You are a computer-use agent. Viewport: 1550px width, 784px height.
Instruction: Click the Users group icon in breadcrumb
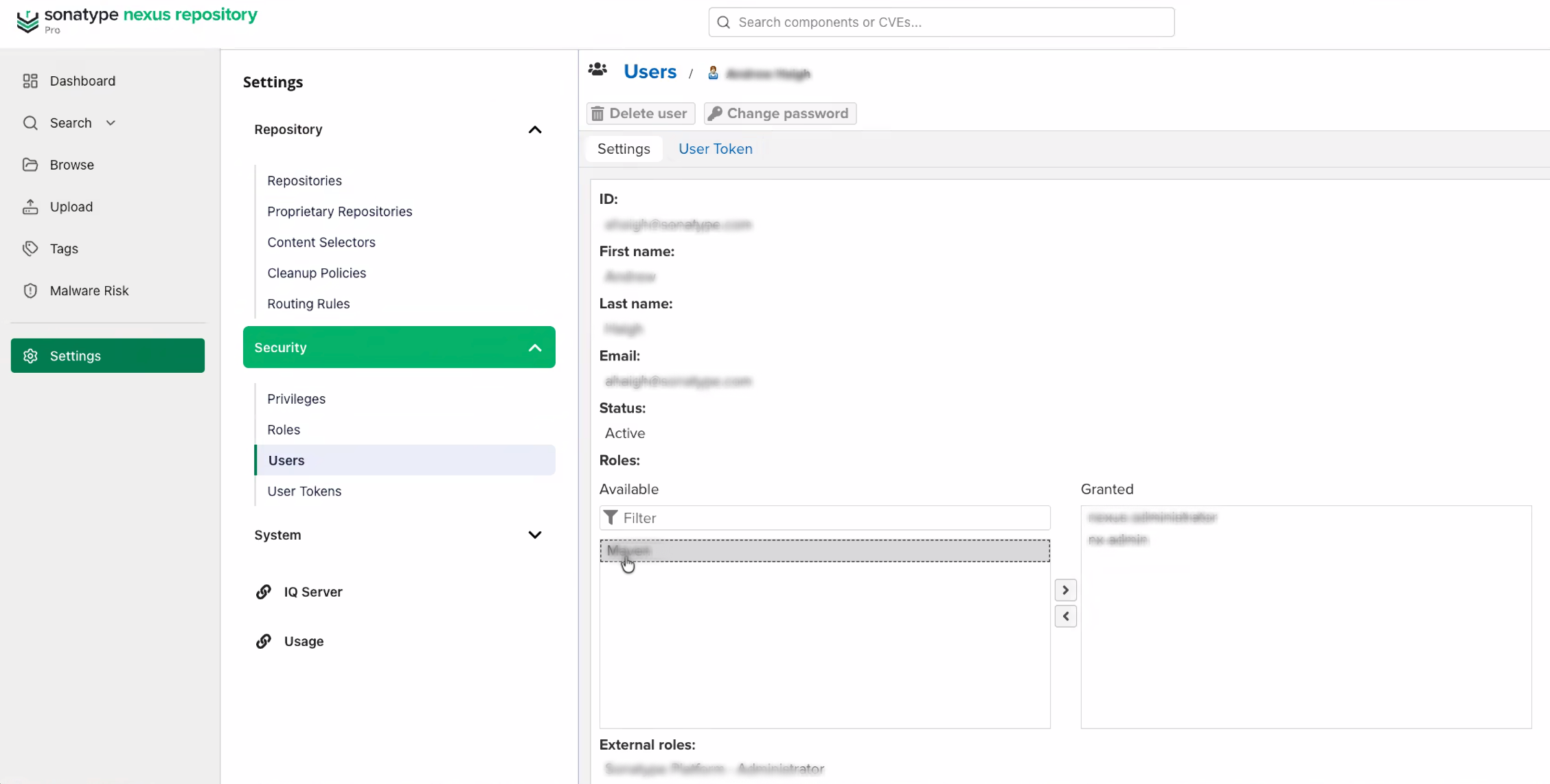coord(597,69)
